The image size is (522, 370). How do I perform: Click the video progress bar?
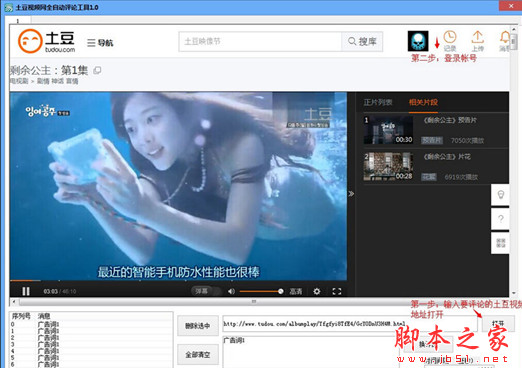pyautogui.click(x=178, y=281)
